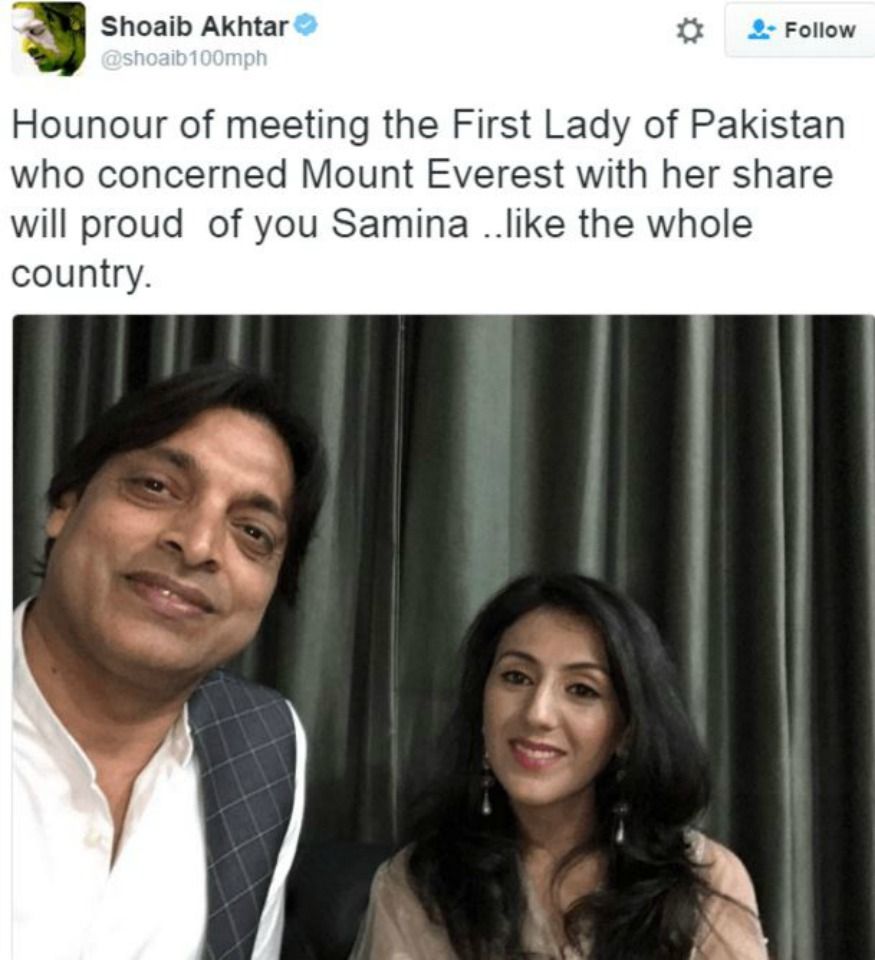Click the word Hounour starting the tweet
875x960 pixels.
[89, 125]
